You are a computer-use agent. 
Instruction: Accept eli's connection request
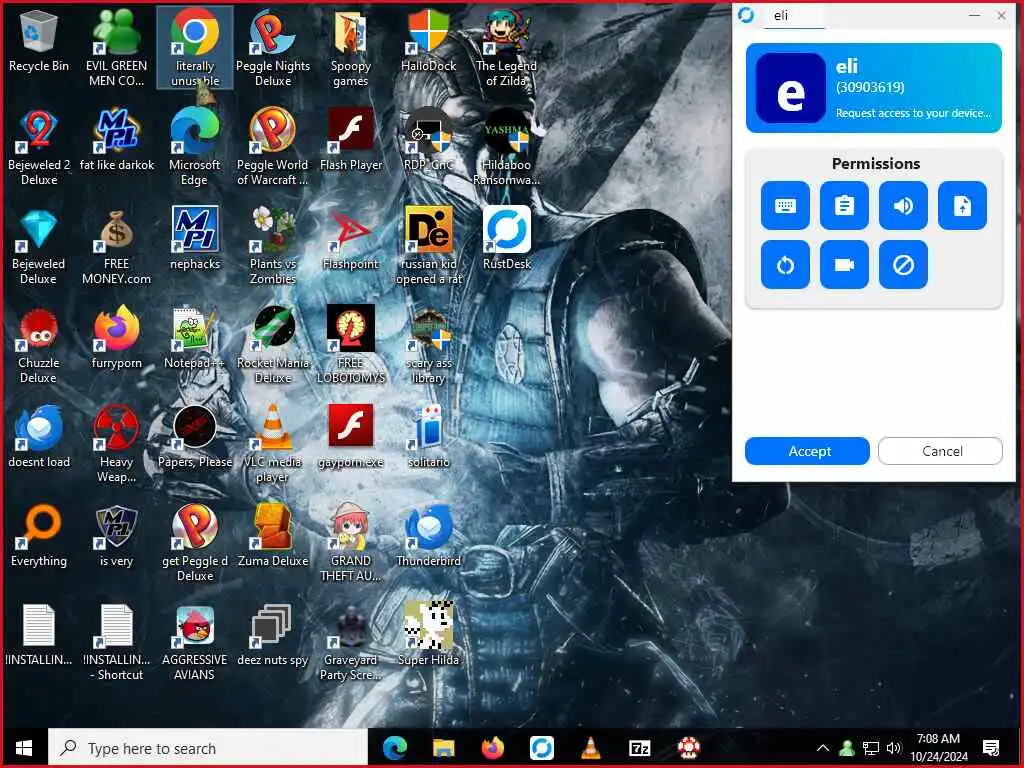807,451
